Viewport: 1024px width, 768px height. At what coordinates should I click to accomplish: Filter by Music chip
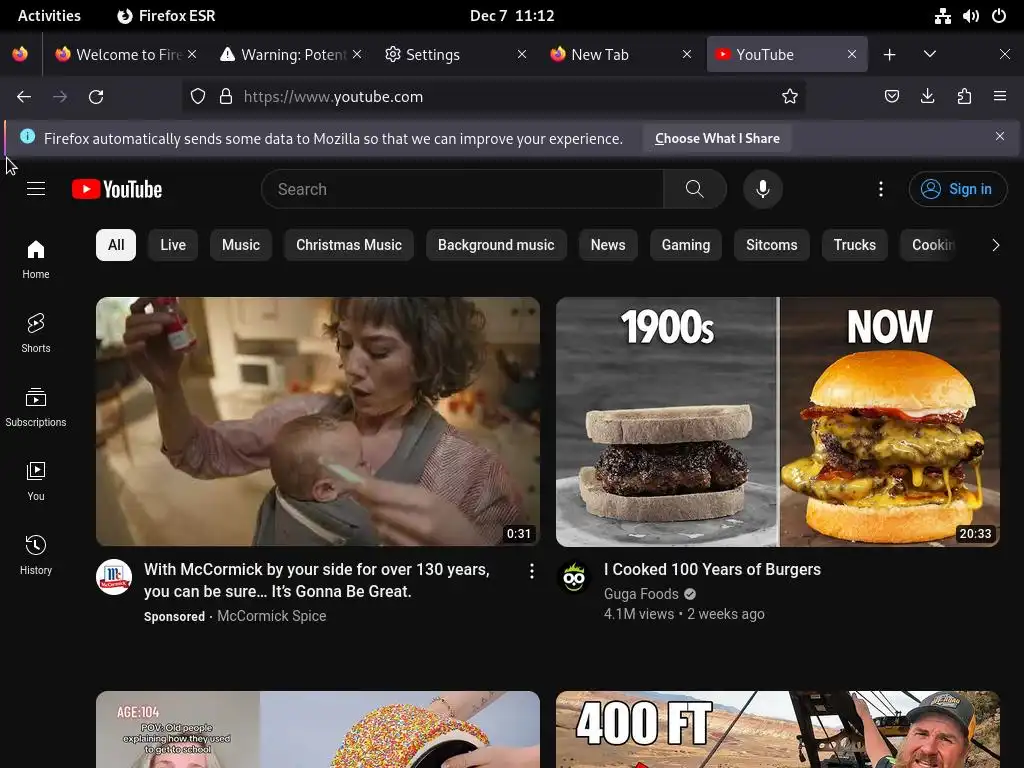(x=241, y=245)
